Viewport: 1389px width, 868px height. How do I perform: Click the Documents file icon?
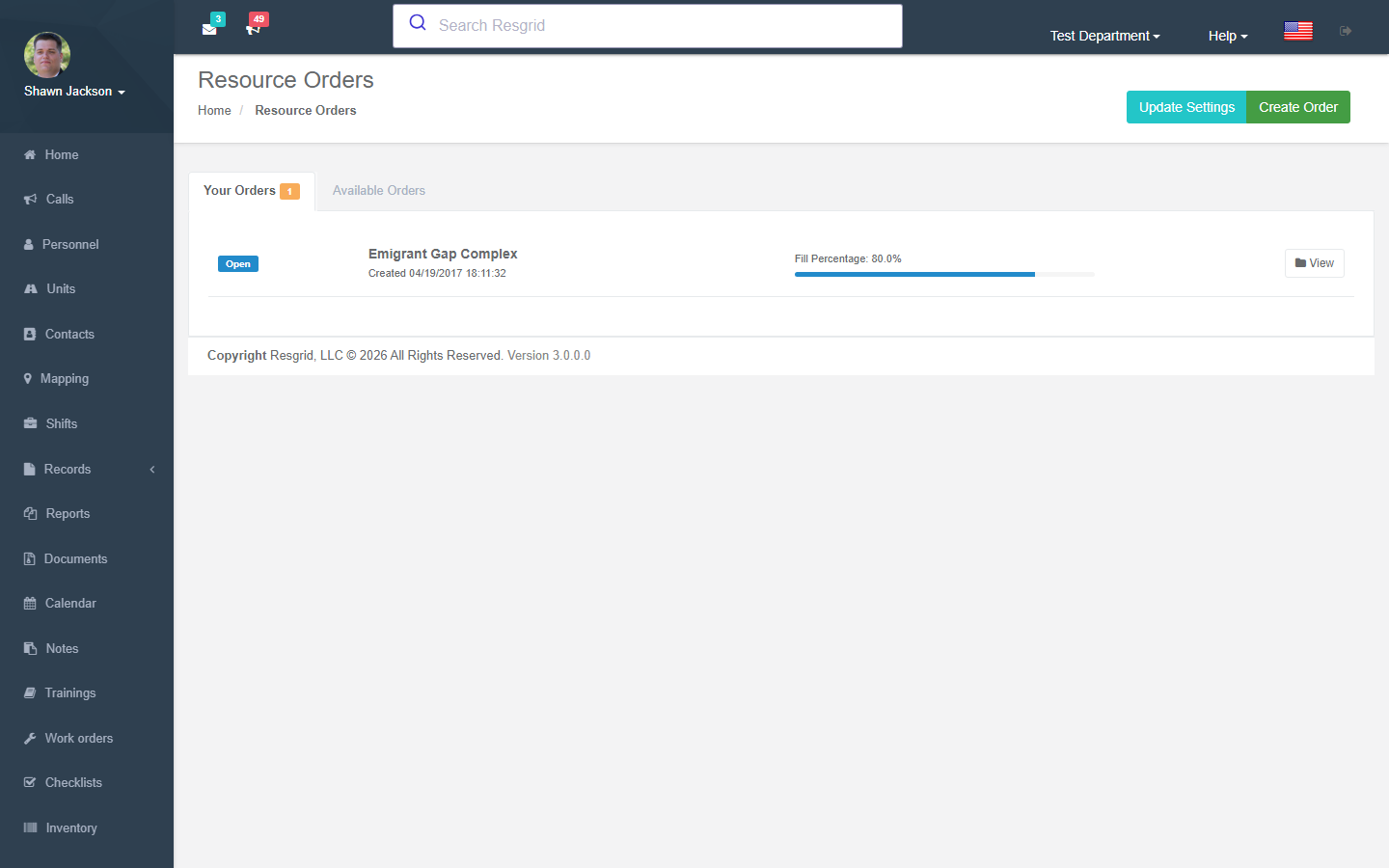[x=29, y=559]
